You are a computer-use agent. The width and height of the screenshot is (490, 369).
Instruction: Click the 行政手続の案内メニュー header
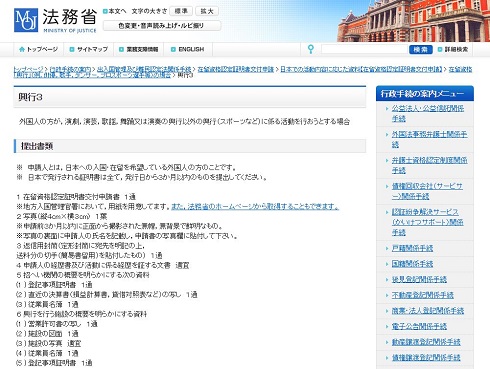point(425,94)
